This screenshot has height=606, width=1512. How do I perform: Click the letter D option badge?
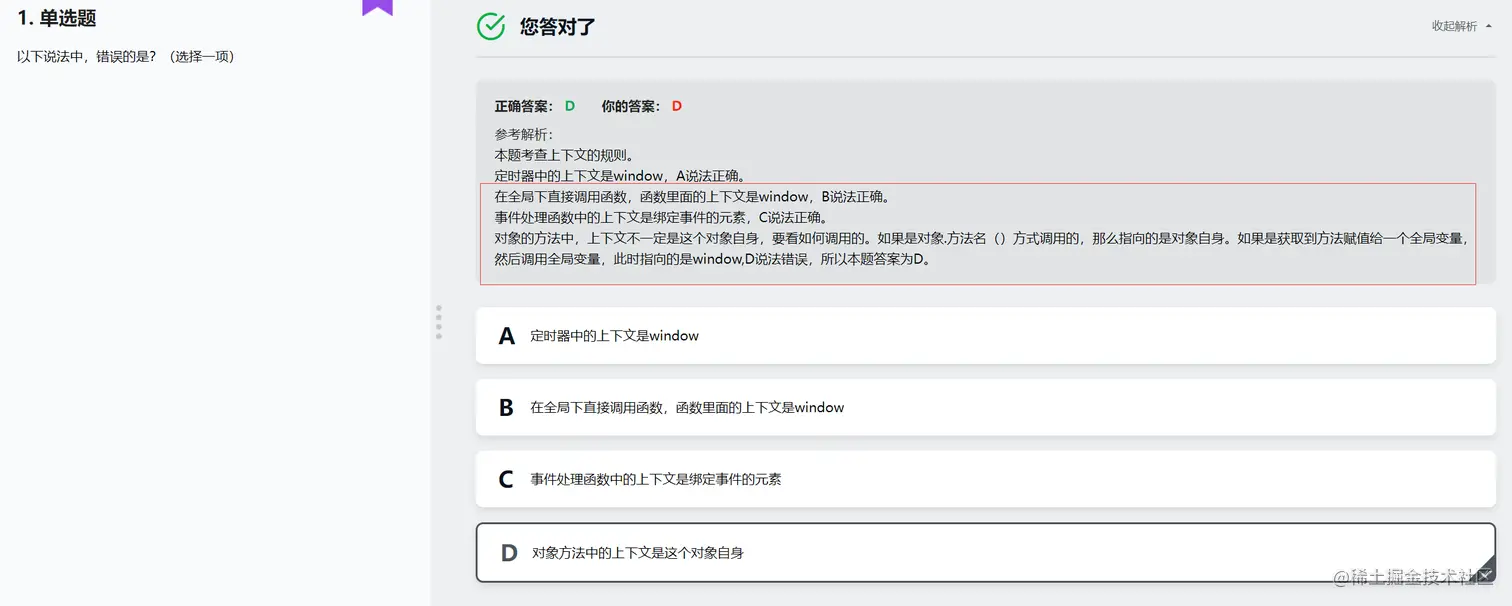(509, 553)
